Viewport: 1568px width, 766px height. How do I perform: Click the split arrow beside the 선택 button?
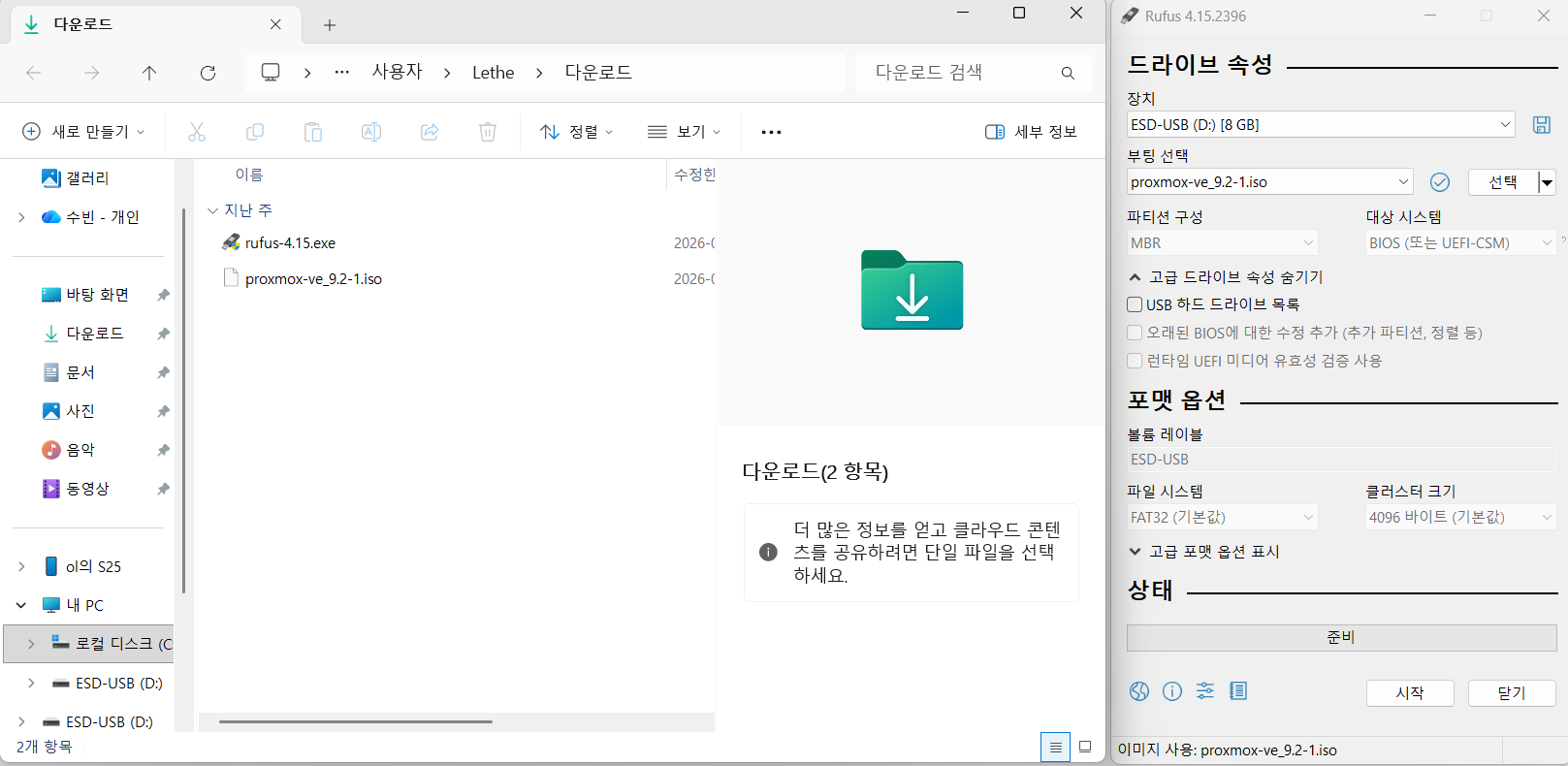1547,182
